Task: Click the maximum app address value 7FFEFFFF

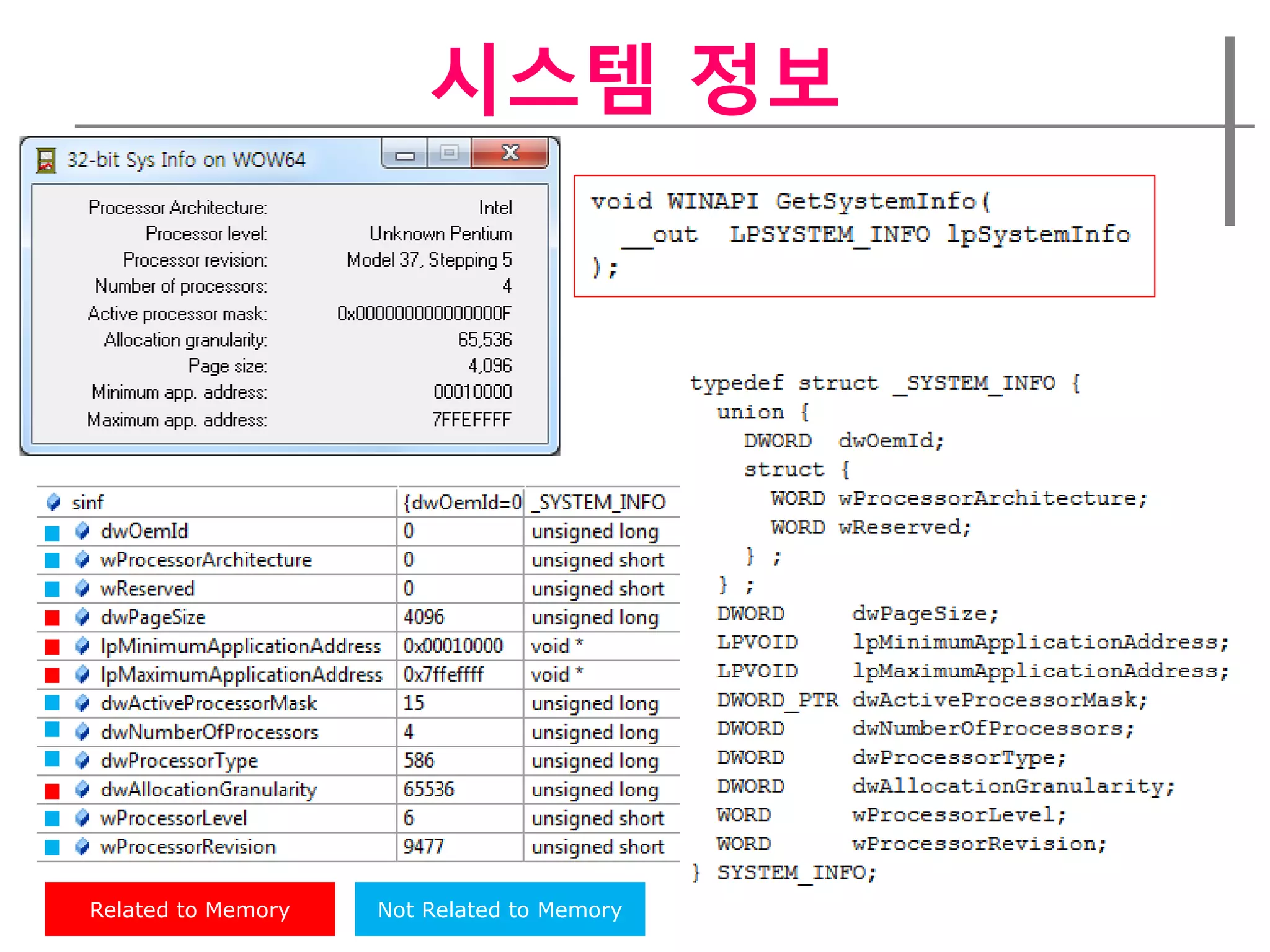Action: point(472,420)
